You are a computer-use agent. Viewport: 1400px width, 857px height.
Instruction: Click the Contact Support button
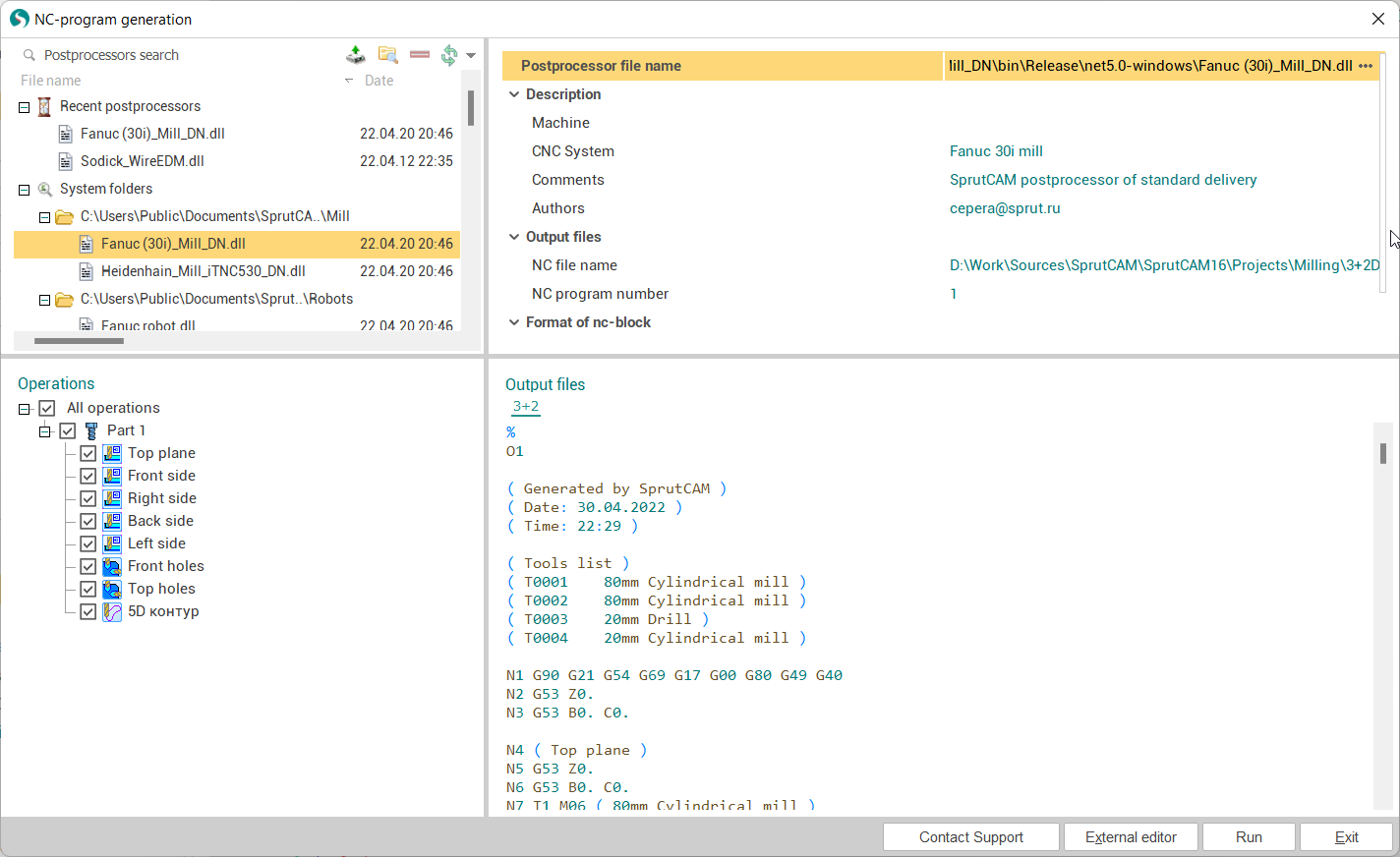970,837
